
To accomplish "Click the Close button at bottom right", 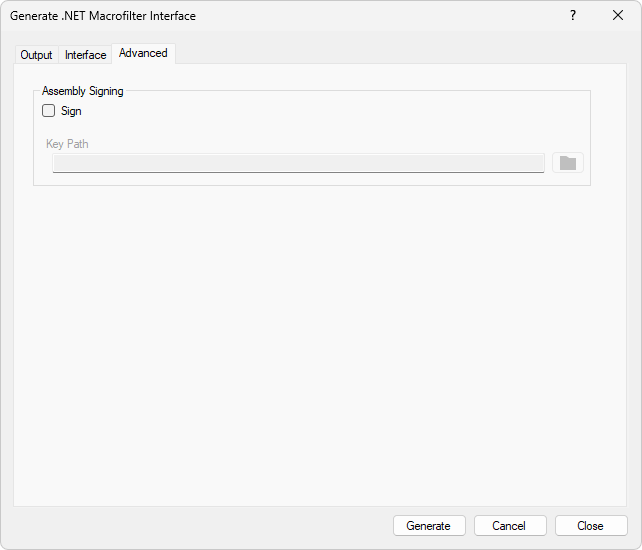I will (x=590, y=526).
